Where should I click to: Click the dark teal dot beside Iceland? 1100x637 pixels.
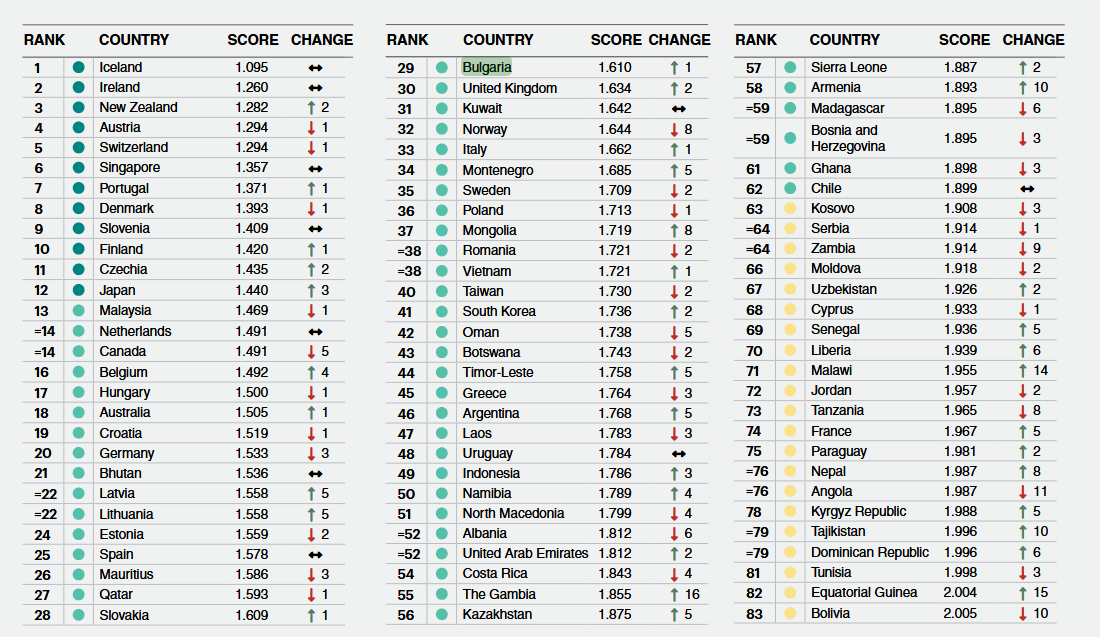pos(79,68)
